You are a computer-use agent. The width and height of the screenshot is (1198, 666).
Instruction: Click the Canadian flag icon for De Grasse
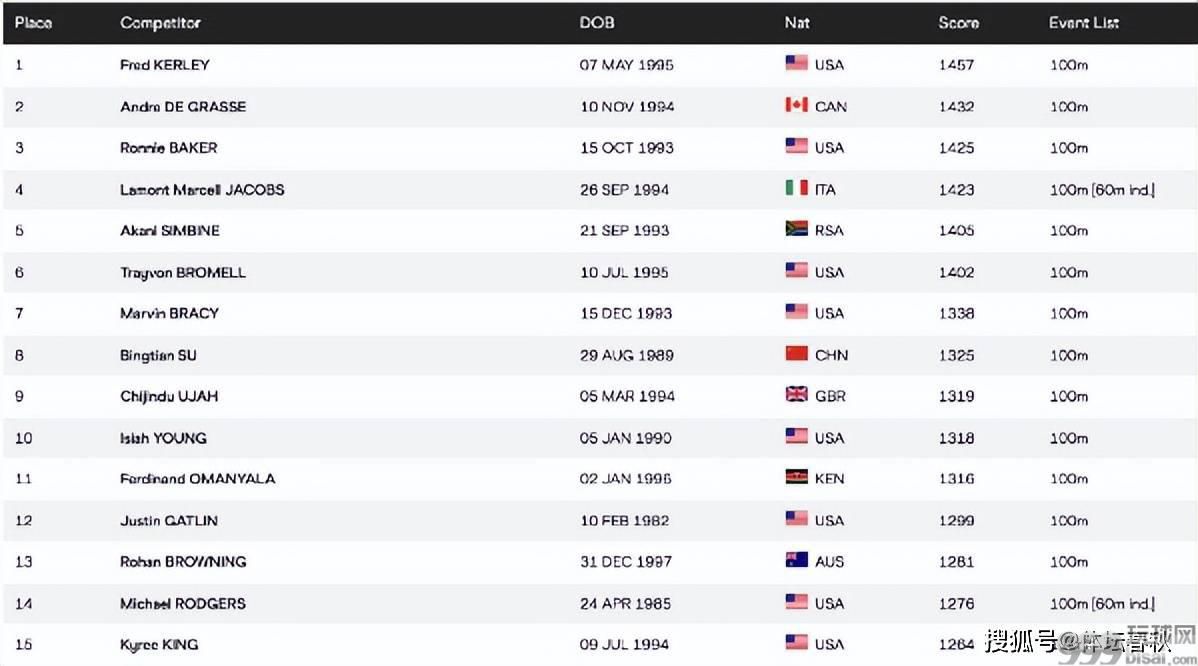pyautogui.click(x=796, y=105)
